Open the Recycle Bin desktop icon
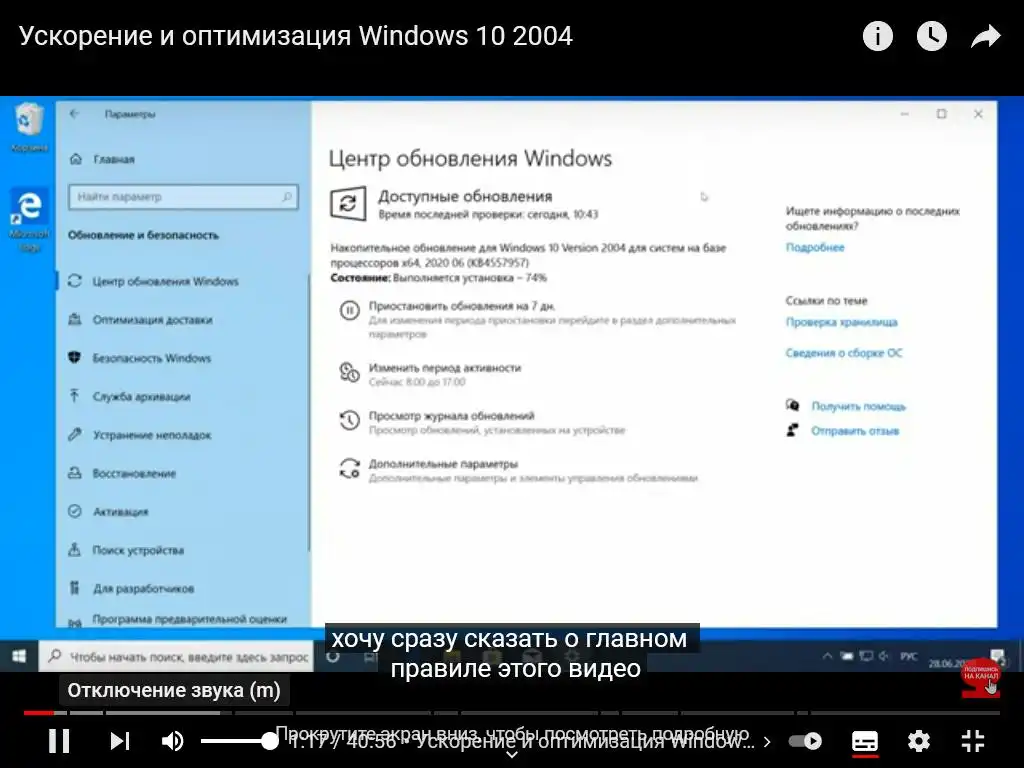1024x768 pixels. [29, 127]
